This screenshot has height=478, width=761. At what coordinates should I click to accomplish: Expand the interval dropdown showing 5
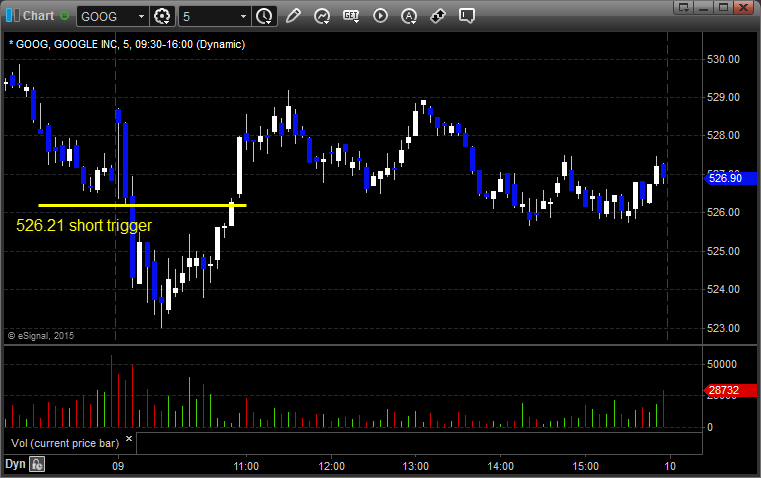[243, 16]
